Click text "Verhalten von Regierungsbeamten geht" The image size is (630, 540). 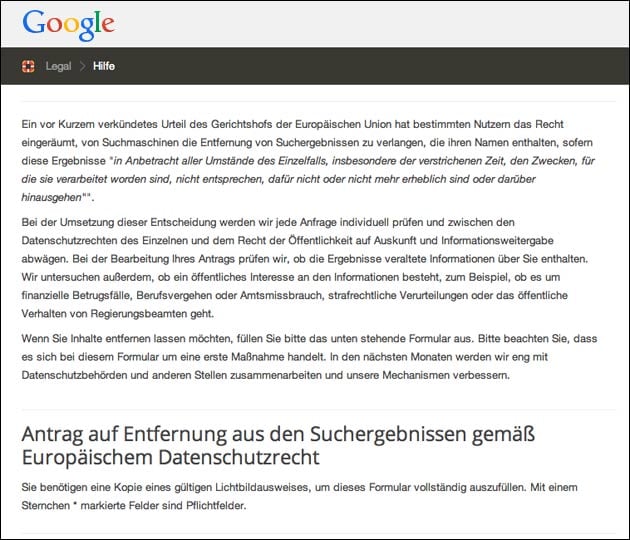click(118, 314)
